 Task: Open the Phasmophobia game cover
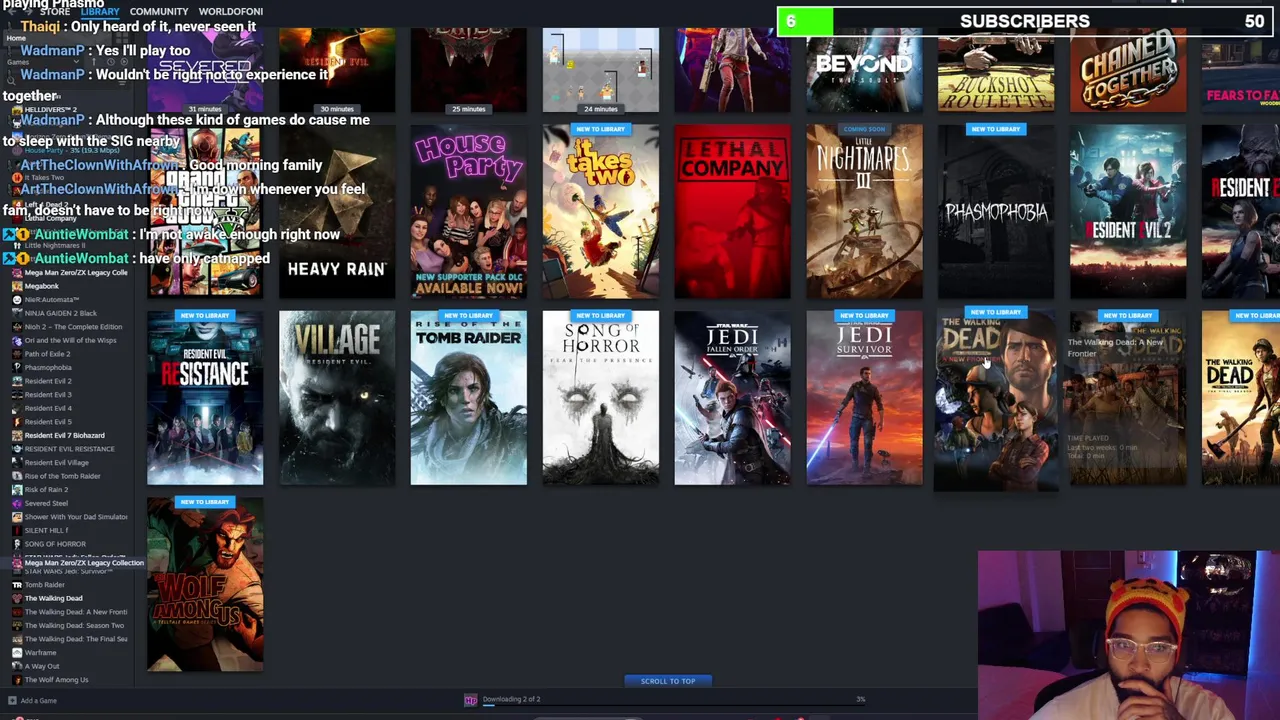point(996,211)
